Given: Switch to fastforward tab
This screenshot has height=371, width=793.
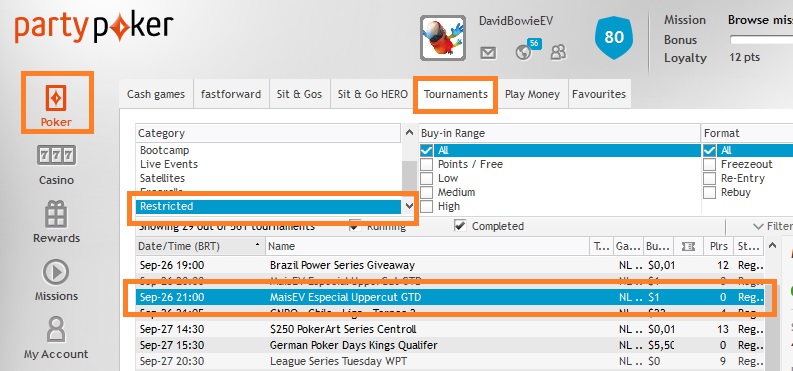Looking at the screenshot, I should coord(231,94).
